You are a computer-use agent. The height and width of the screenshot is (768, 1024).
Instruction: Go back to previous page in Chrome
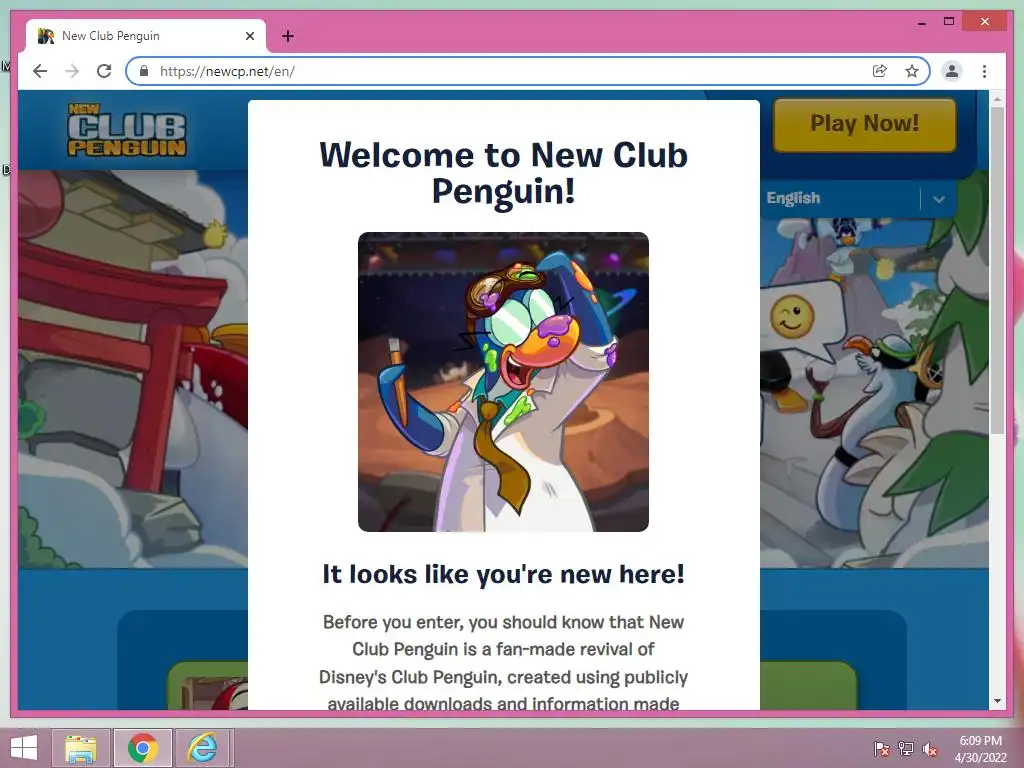coord(40,71)
